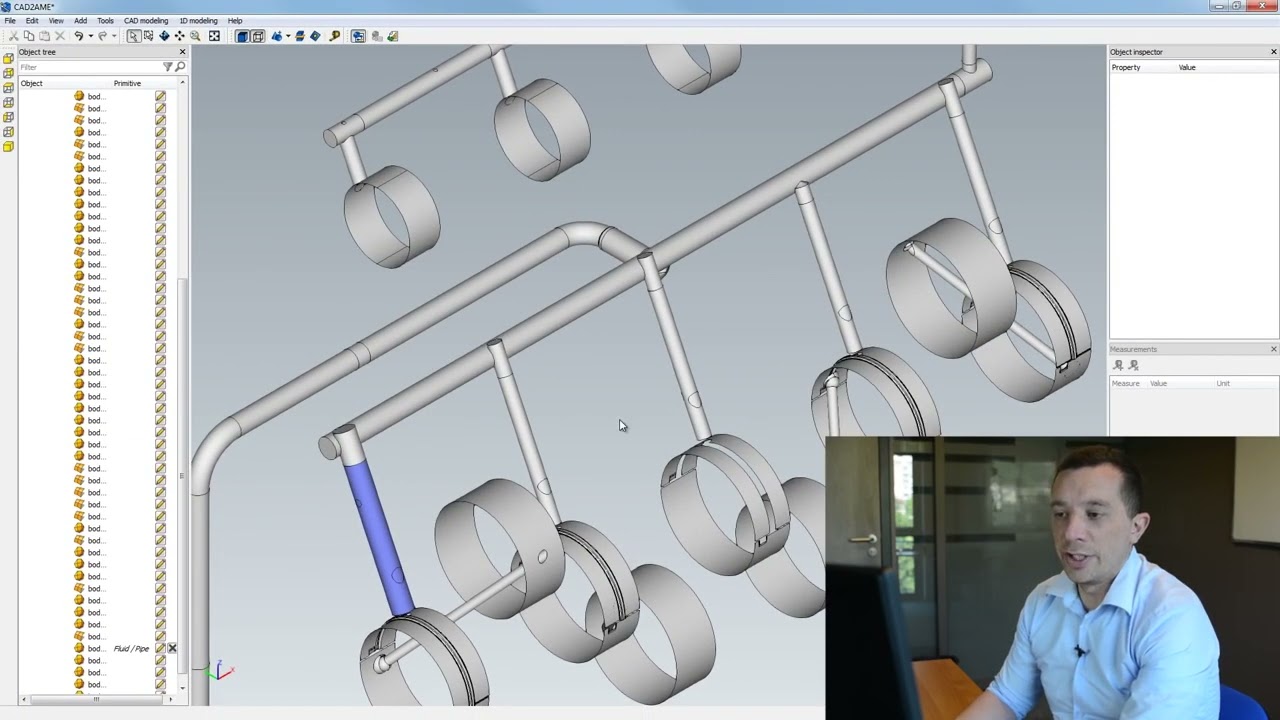
Task: Click the highlighted blue pipe in 3D view
Action: 378,536
